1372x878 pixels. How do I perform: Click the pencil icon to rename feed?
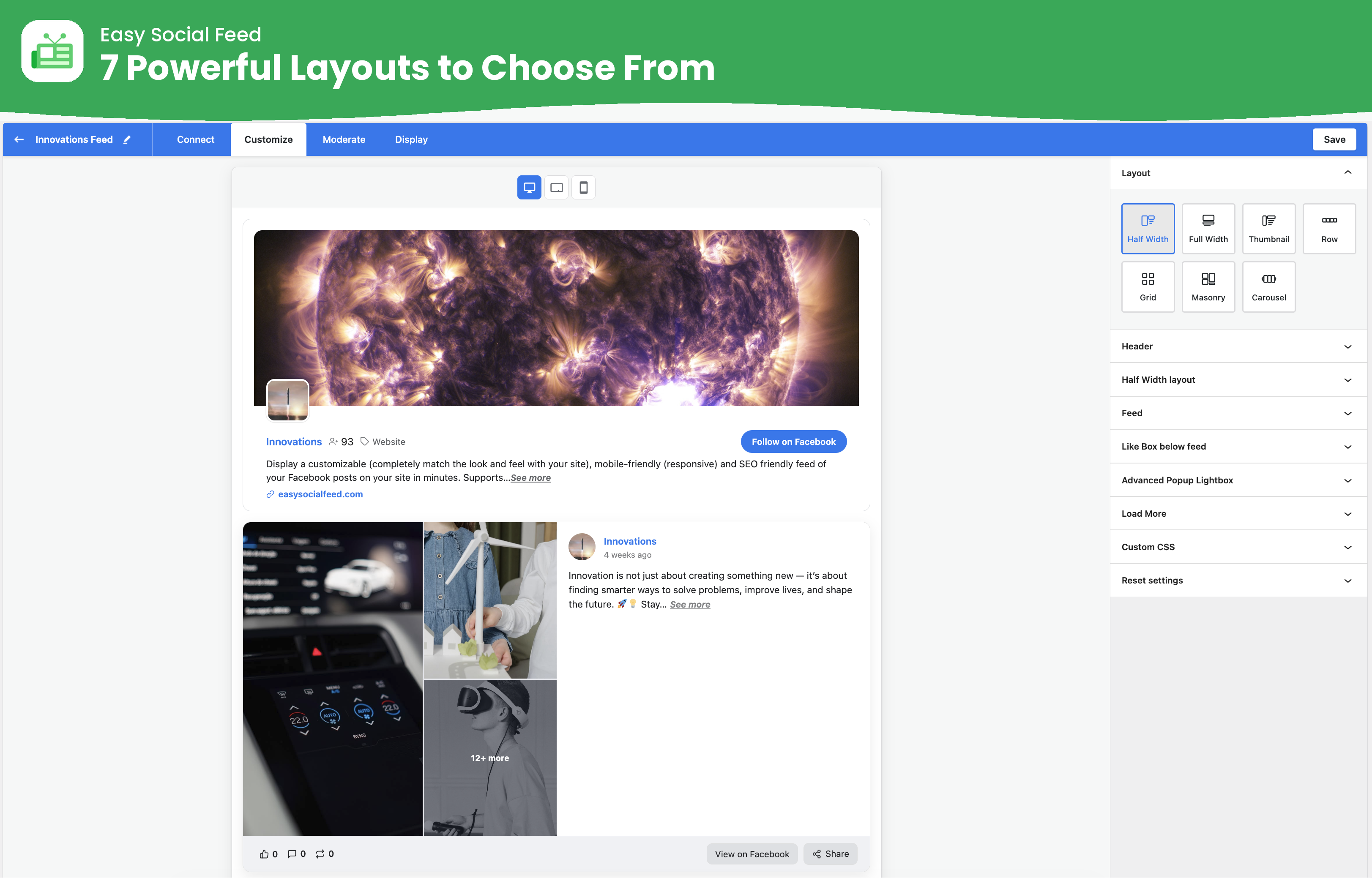(127, 139)
